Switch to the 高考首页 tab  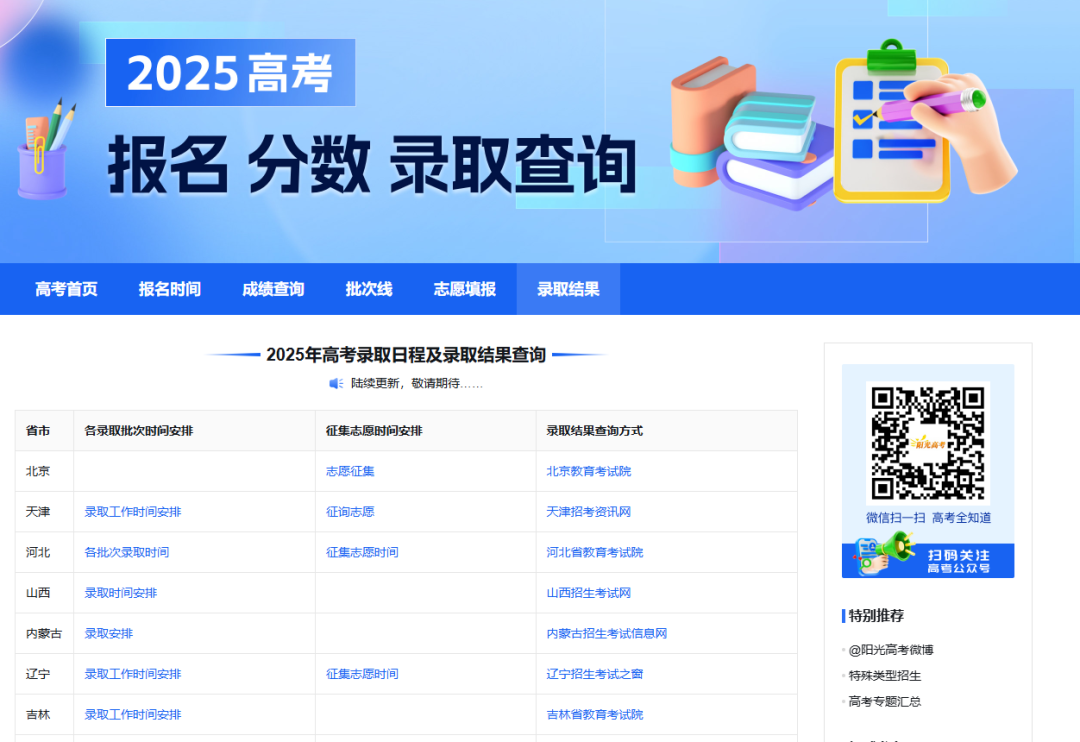64,289
